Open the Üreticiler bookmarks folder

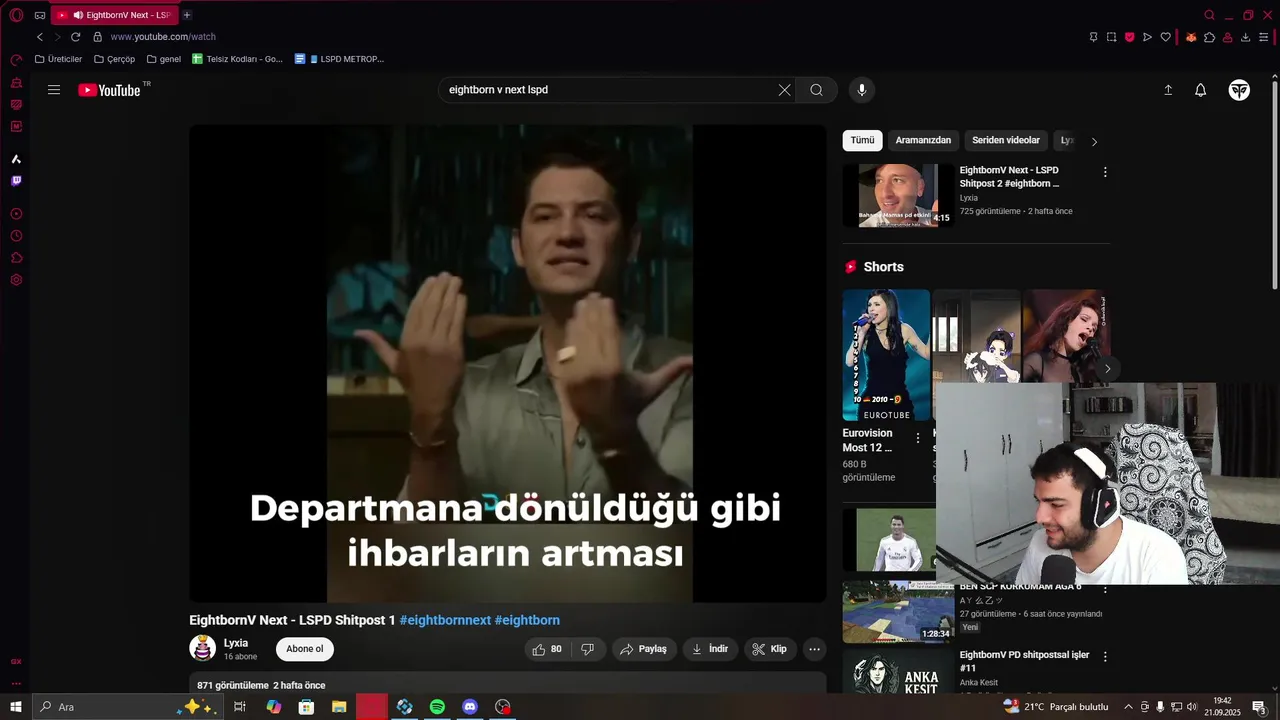point(59,59)
